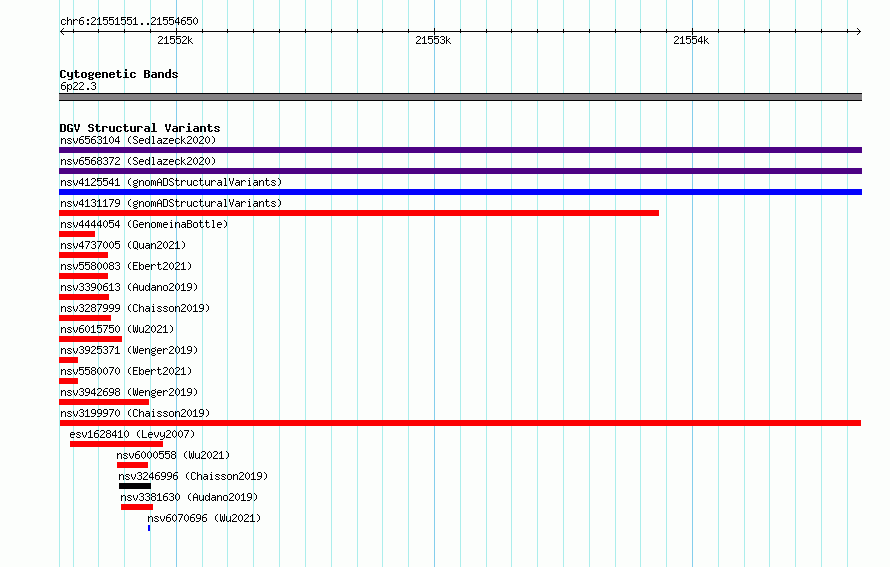Click the red bar under nsv3287999
The height and width of the screenshot is (567, 890).
click(85, 318)
